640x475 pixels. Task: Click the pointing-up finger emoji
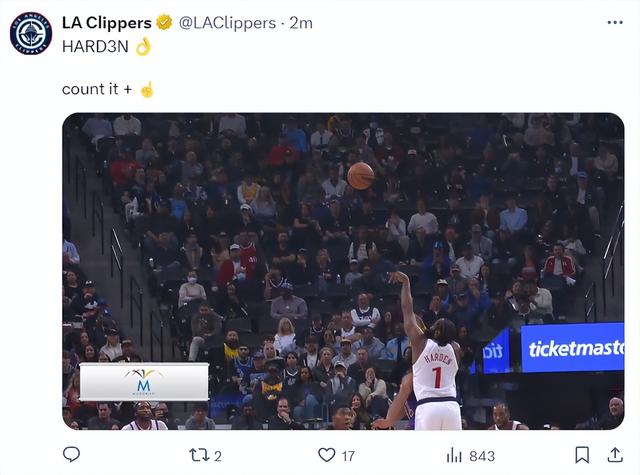147,89
